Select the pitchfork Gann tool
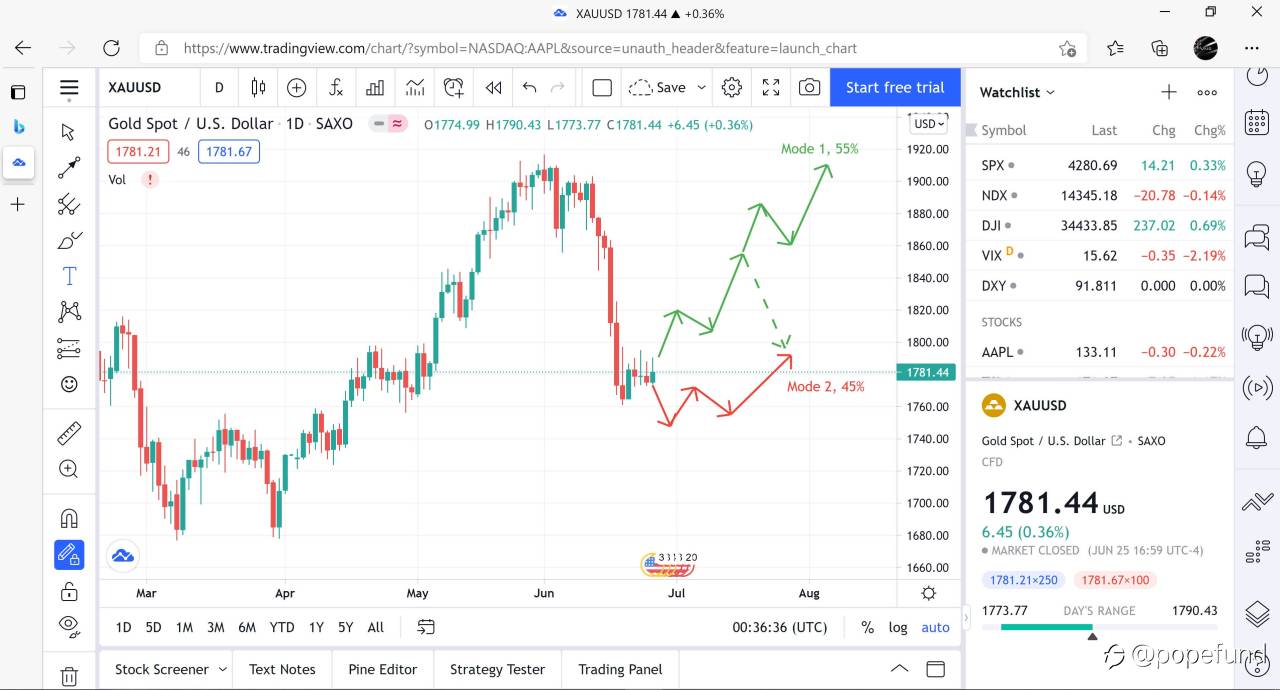 coord(69,204)
